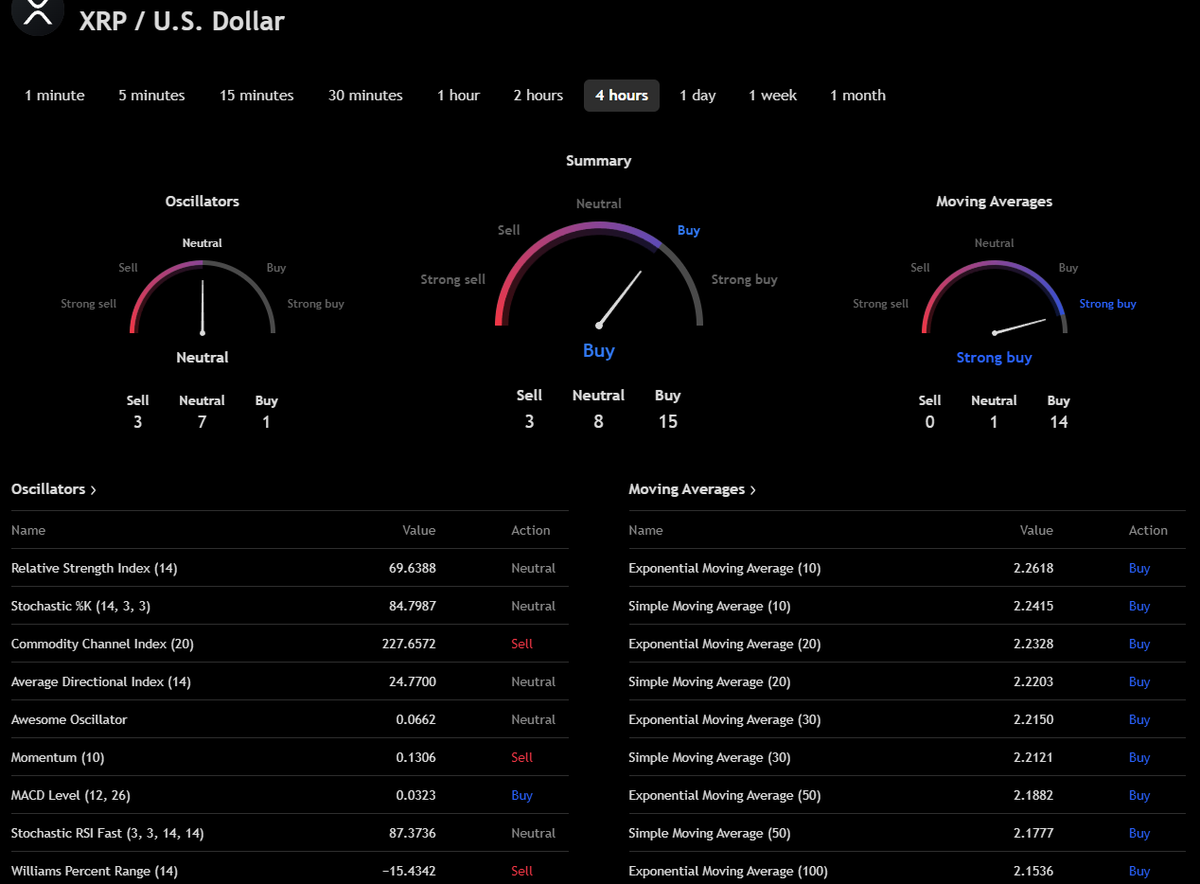
Task: Click Williams Percent Range (14) row name
Action: coord(94,871)
